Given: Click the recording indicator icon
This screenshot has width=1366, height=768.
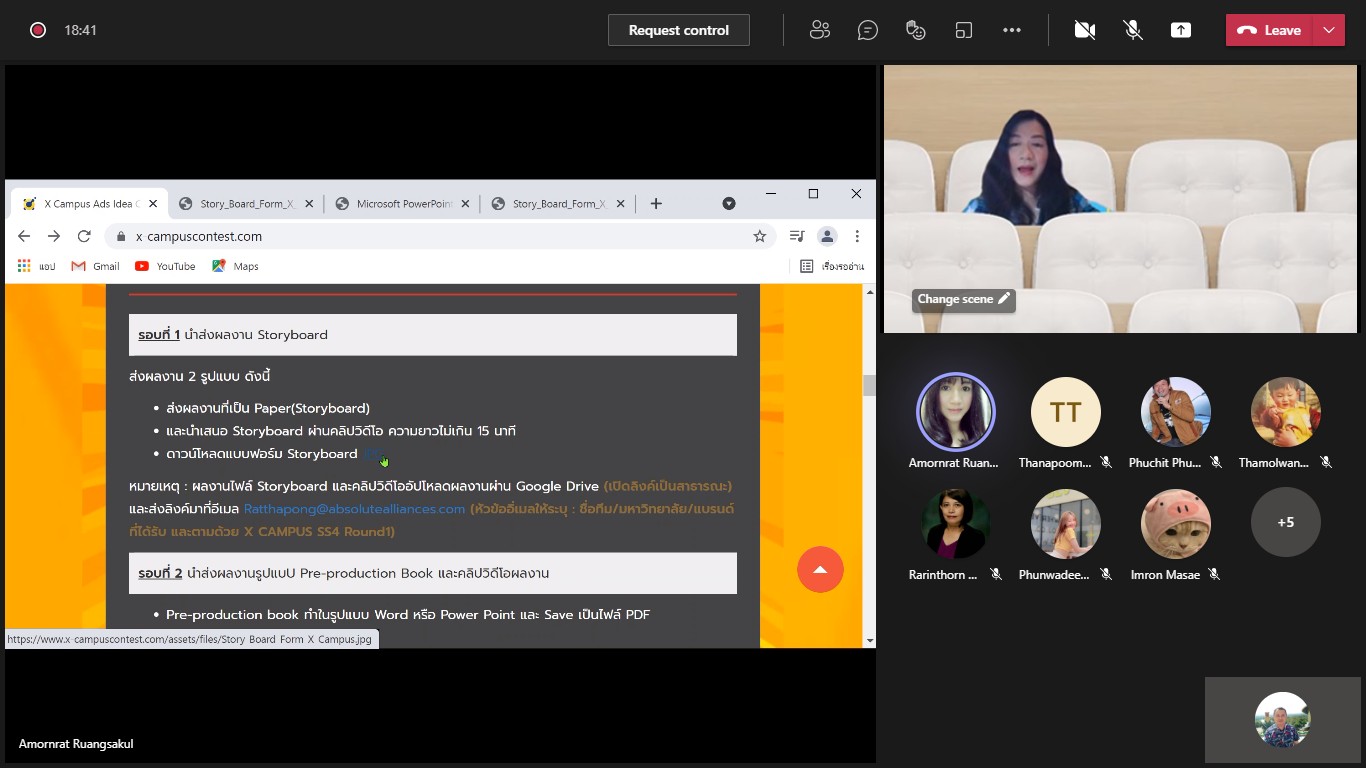Looking at the screenshot, I should (x=38, y=30).
